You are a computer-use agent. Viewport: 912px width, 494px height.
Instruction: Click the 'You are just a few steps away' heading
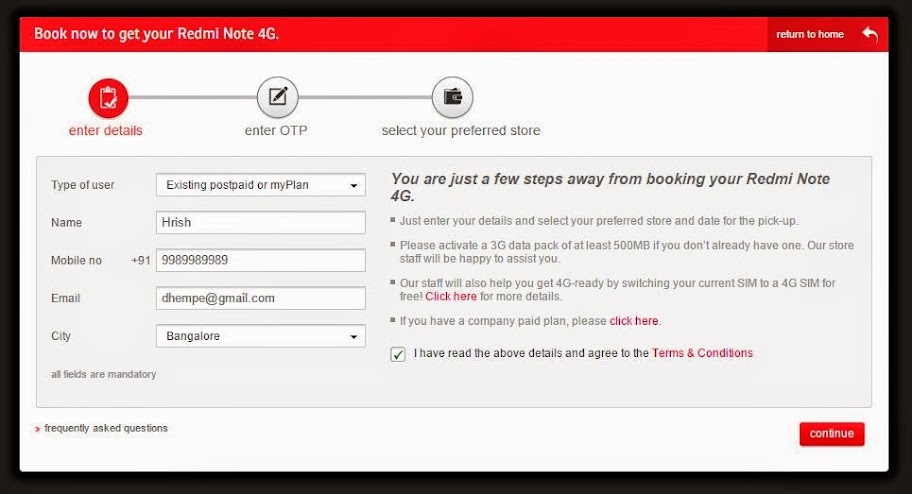(610, 187)
